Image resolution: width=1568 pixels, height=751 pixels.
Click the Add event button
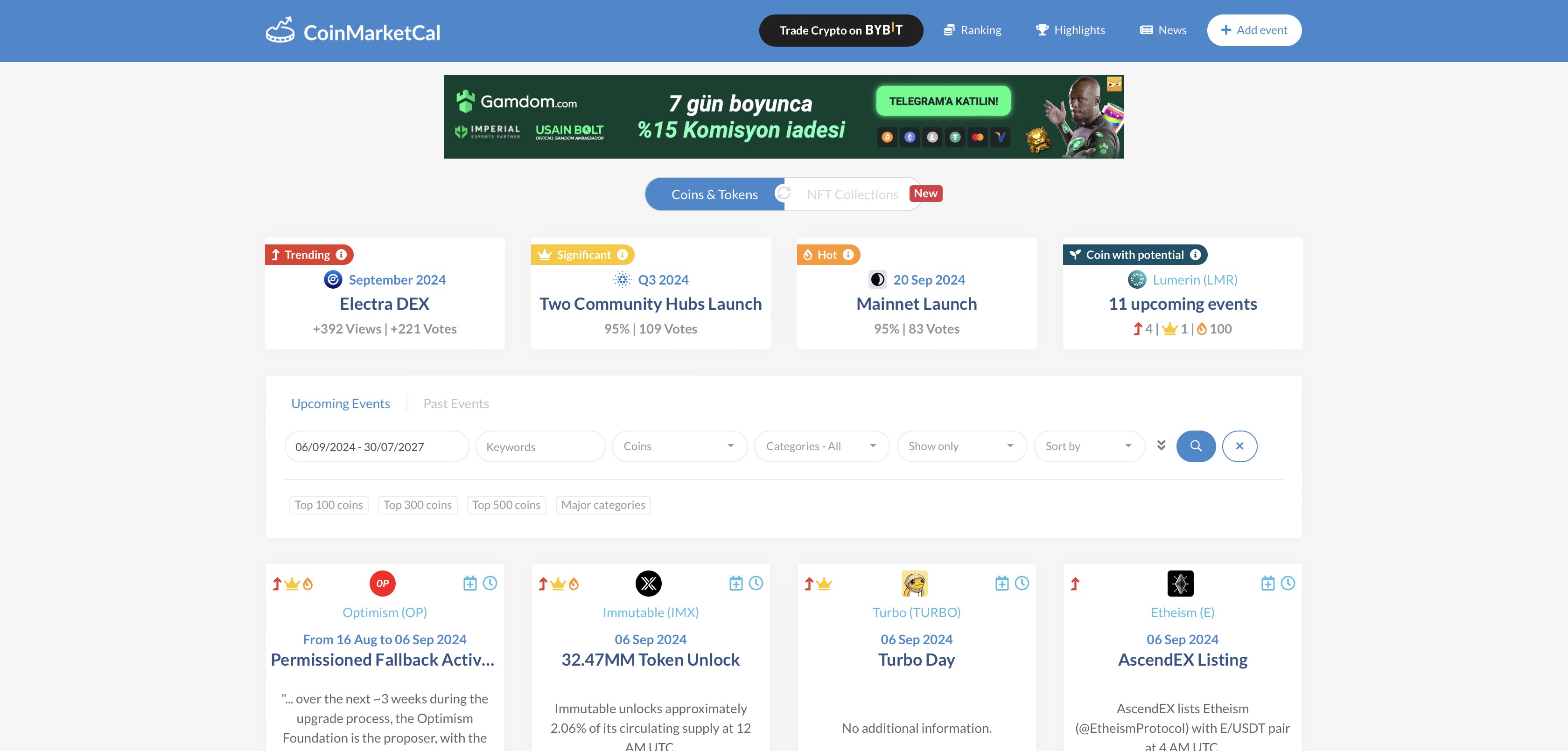point(1254,30)
